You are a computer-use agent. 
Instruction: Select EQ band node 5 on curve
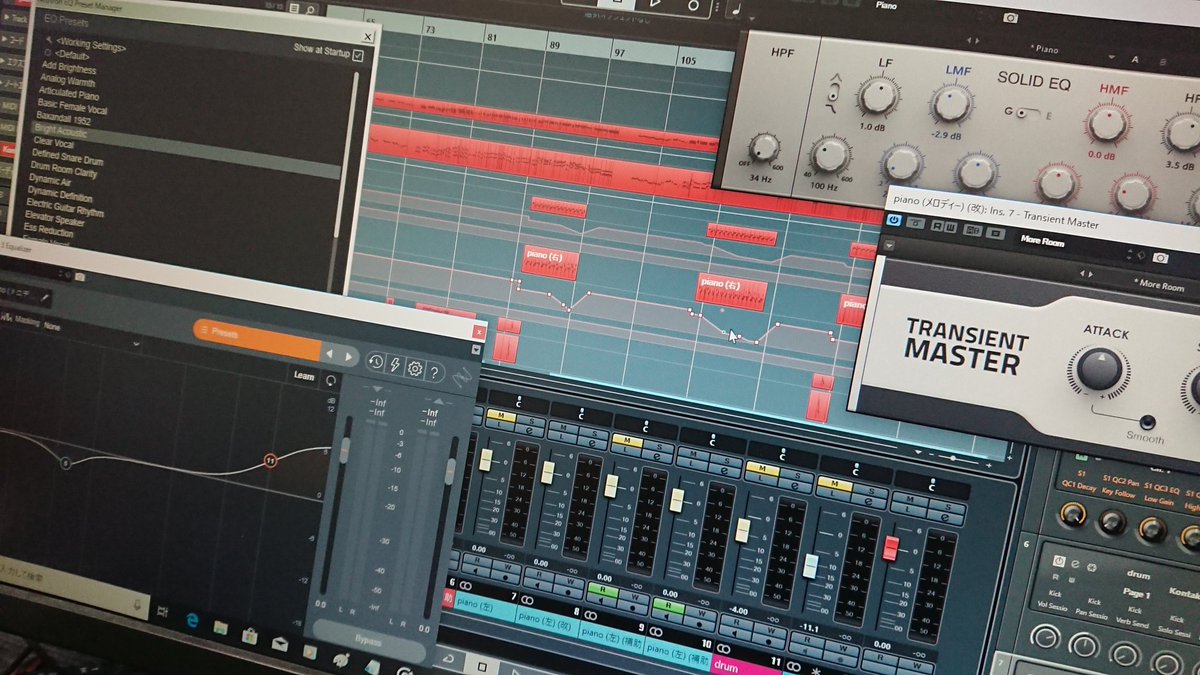pyautogui.click(x=66, y=463)
